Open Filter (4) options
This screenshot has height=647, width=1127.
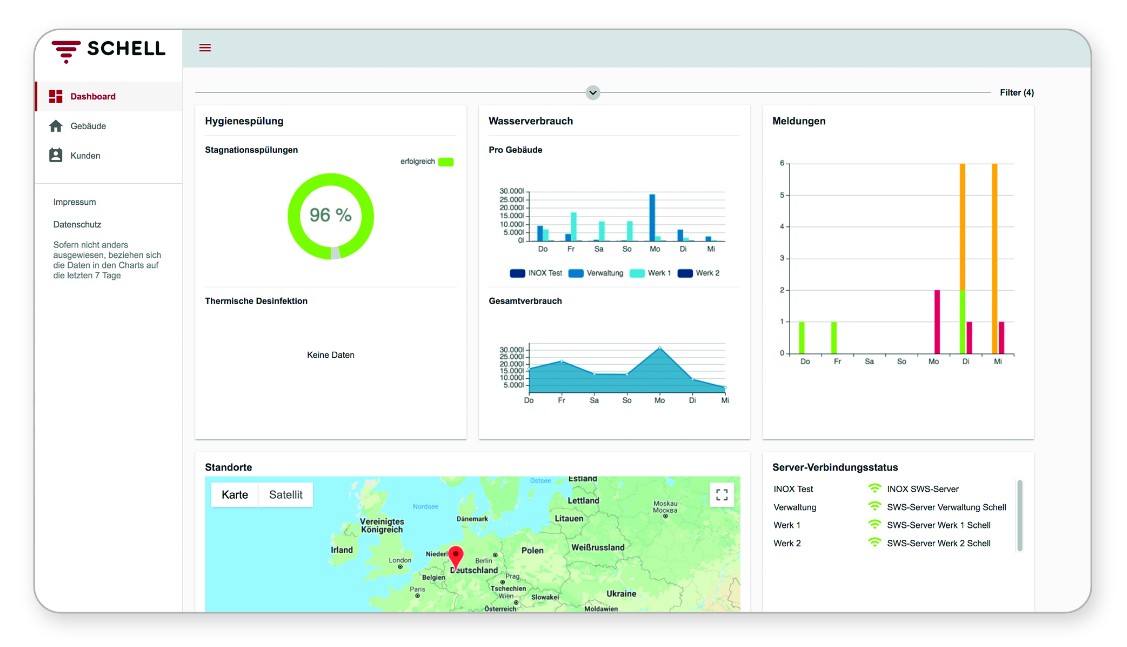tap(1016, 93)
